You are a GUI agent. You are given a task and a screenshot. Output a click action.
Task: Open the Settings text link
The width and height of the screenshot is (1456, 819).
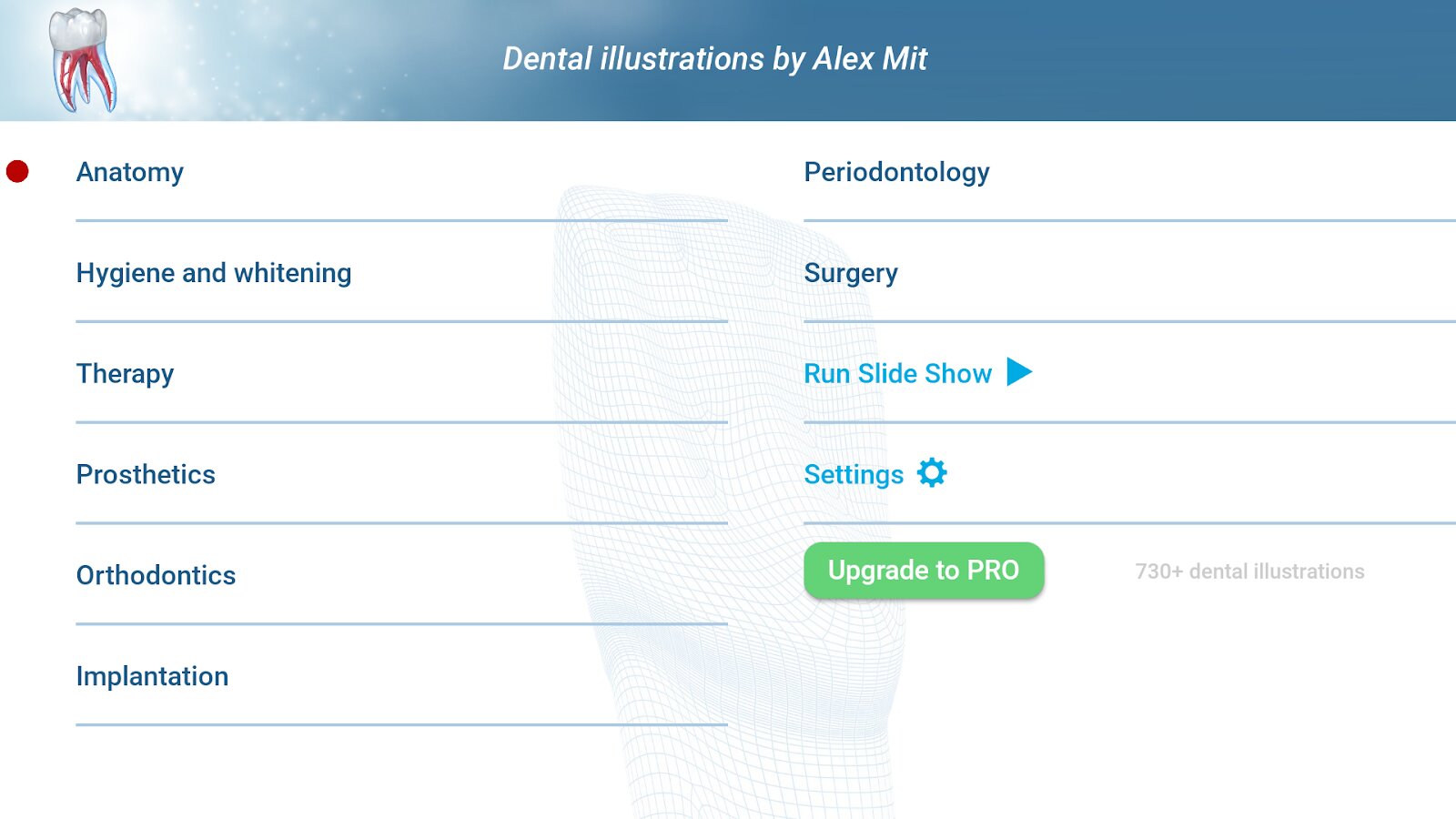(854, 475)
